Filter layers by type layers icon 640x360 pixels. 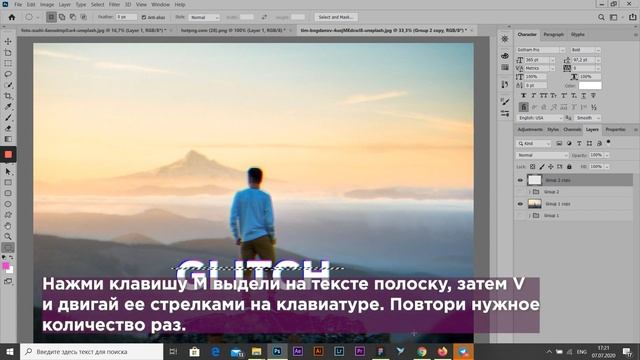(x=579, y=144)
